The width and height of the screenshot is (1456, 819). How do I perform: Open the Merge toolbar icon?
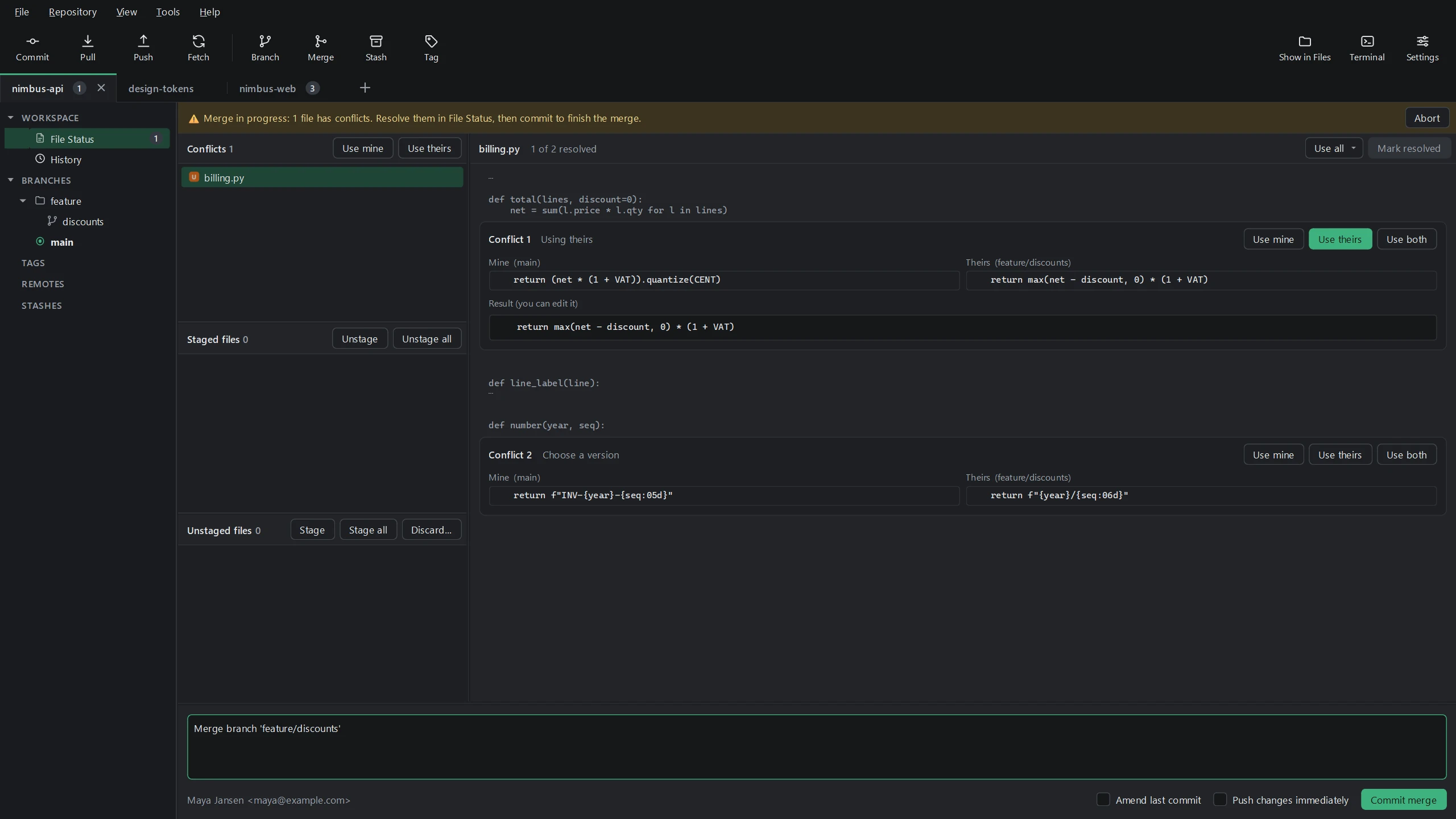tap(321, 42)
